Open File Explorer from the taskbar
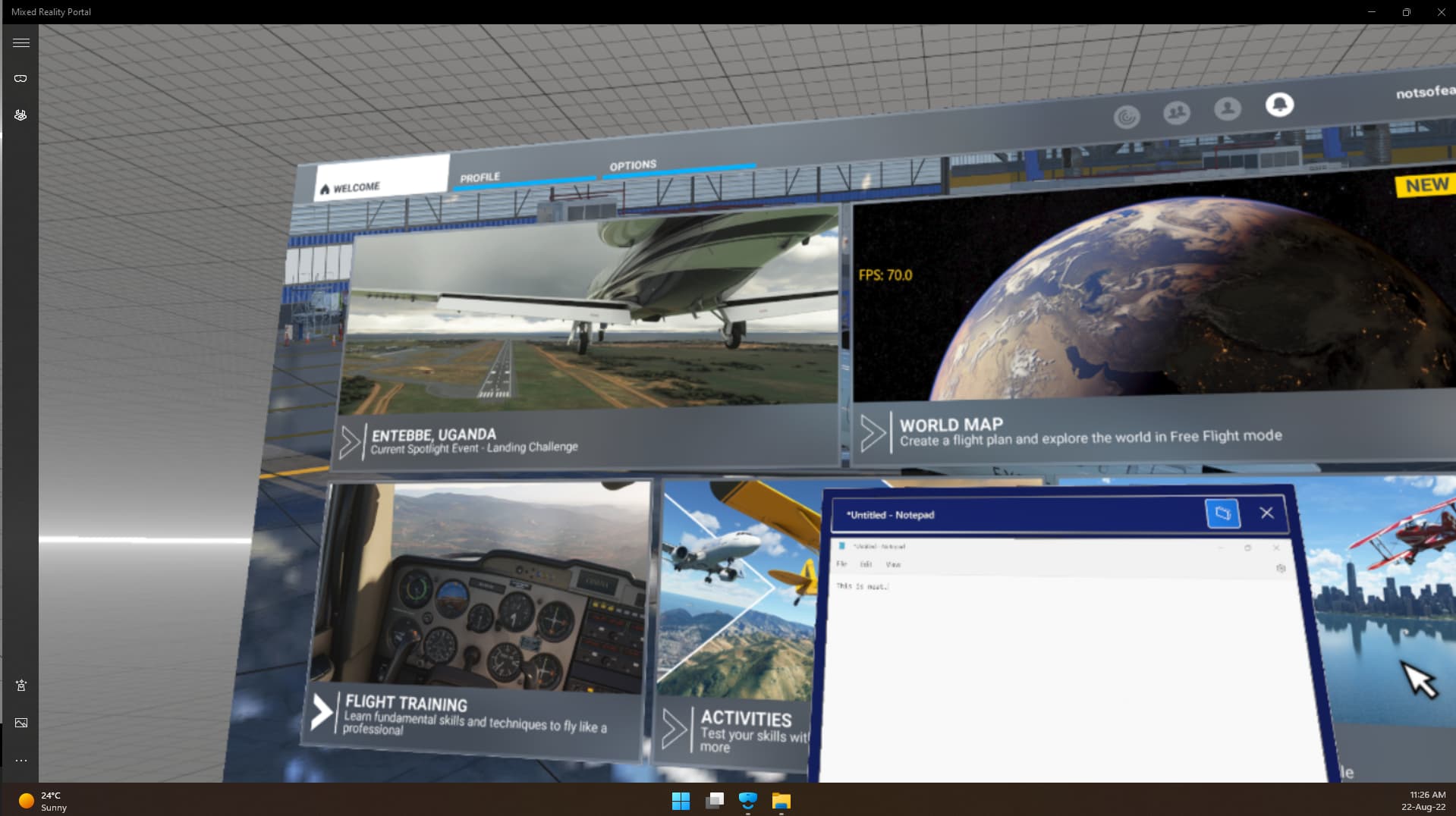The image size is (1456, 816). (781, 801)
